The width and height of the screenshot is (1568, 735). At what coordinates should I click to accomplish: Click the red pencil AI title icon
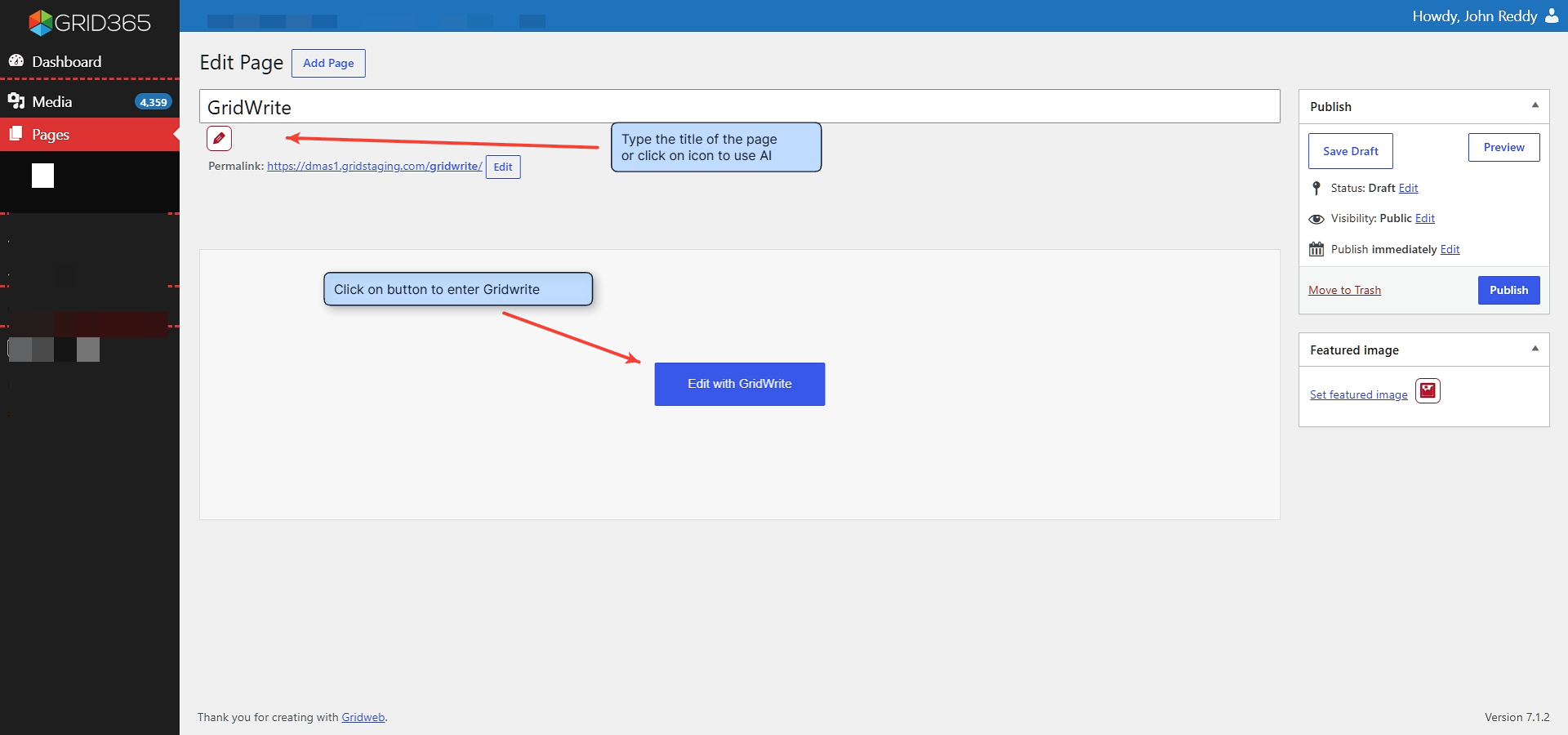219,139
